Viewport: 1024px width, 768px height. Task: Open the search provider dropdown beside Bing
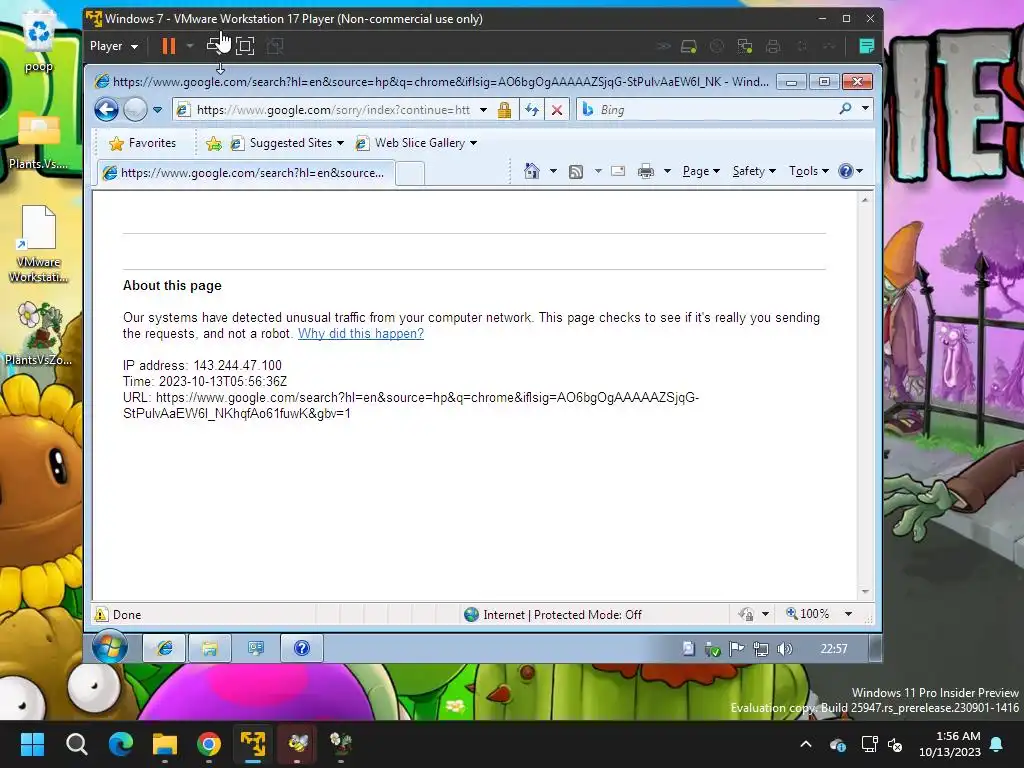(x=865, y=108)
